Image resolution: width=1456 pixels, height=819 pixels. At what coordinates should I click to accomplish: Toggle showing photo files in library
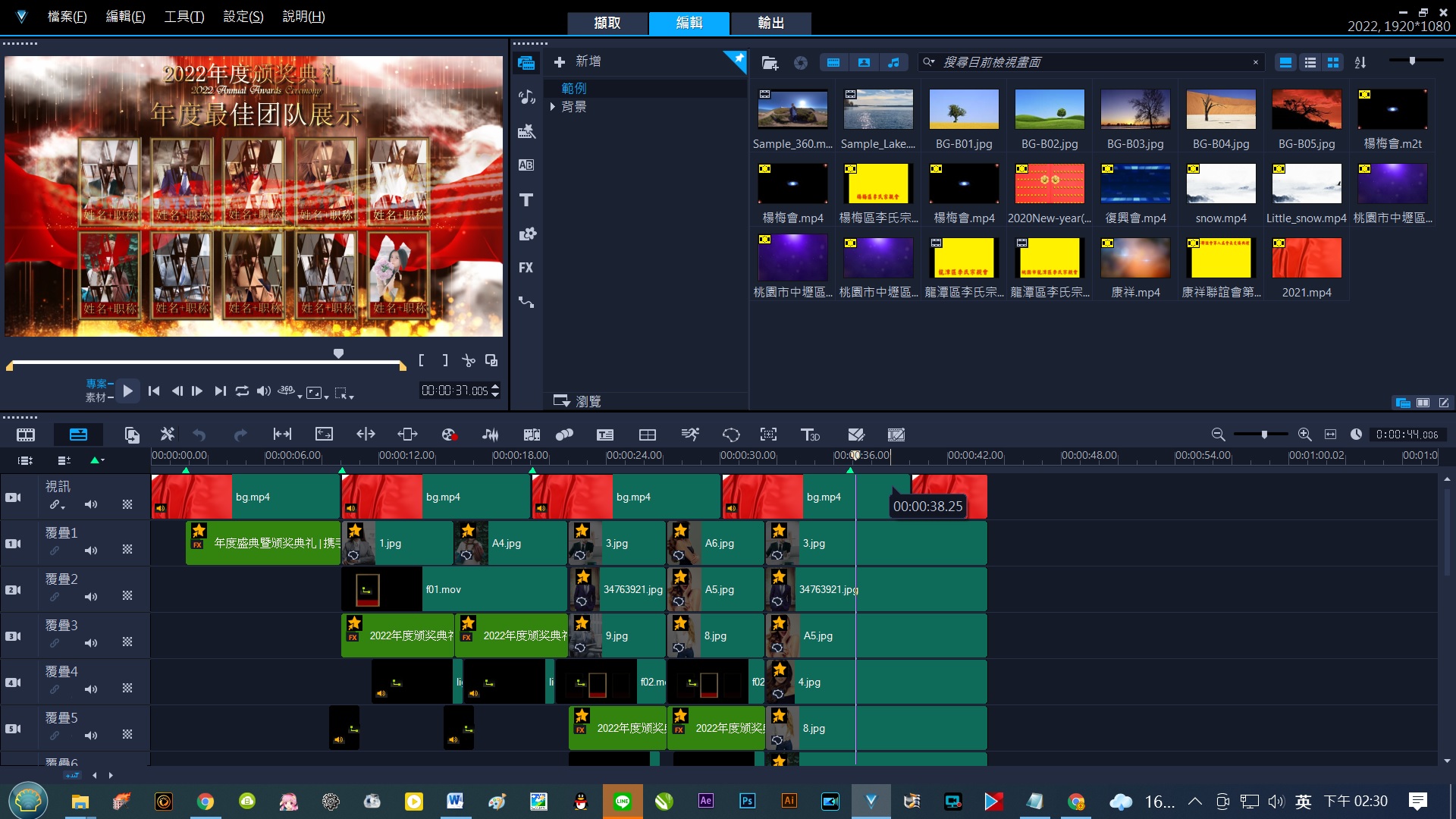tap(864, 63)
